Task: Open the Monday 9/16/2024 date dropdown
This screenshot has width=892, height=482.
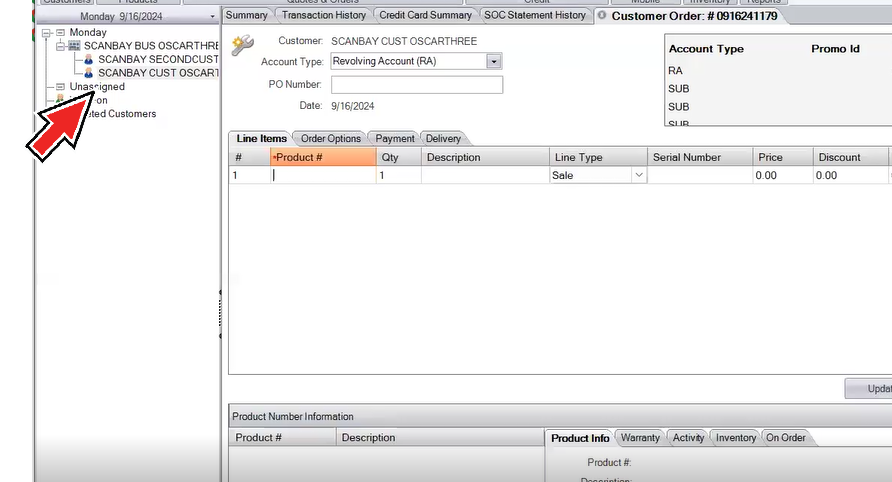Action: point(212,17)
